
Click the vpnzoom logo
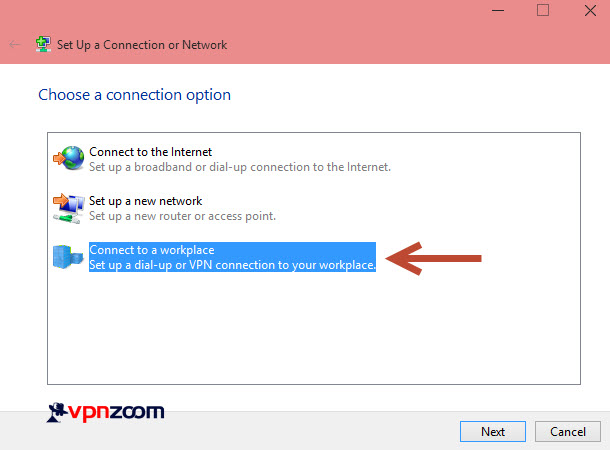tap(105, 412)
